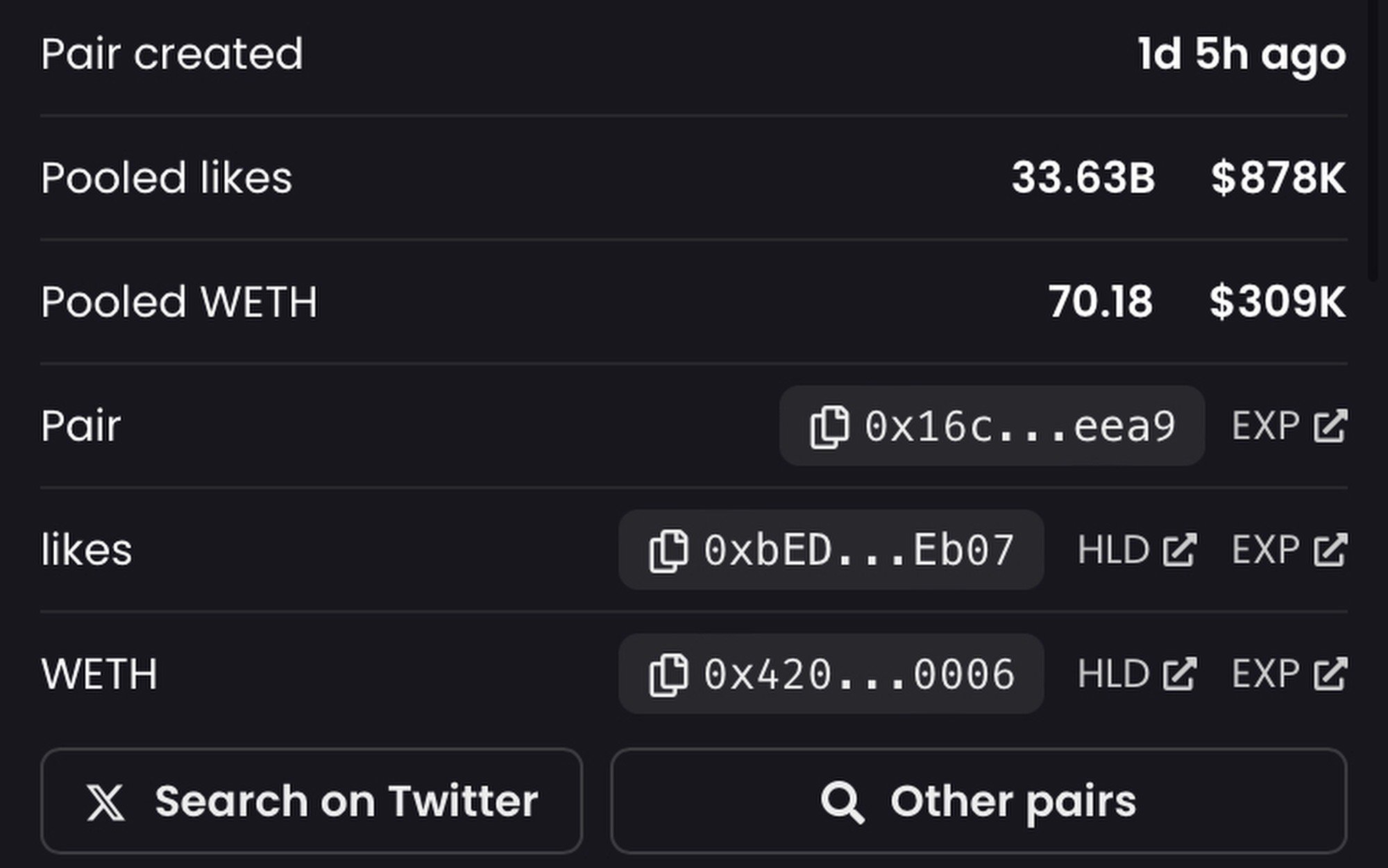Open Other pairs button
1388x868 pixels.
click(979, 801)
